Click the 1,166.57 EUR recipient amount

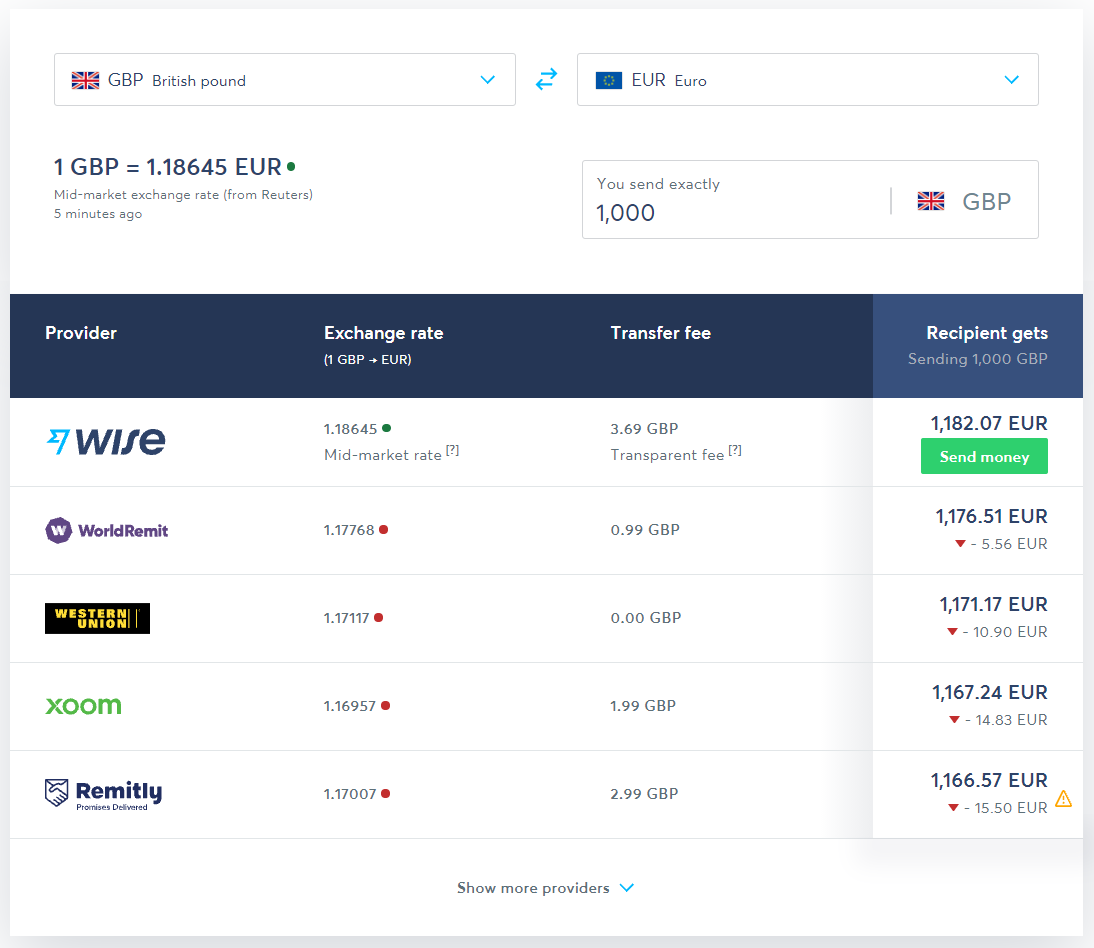click(x=989, y=780)
